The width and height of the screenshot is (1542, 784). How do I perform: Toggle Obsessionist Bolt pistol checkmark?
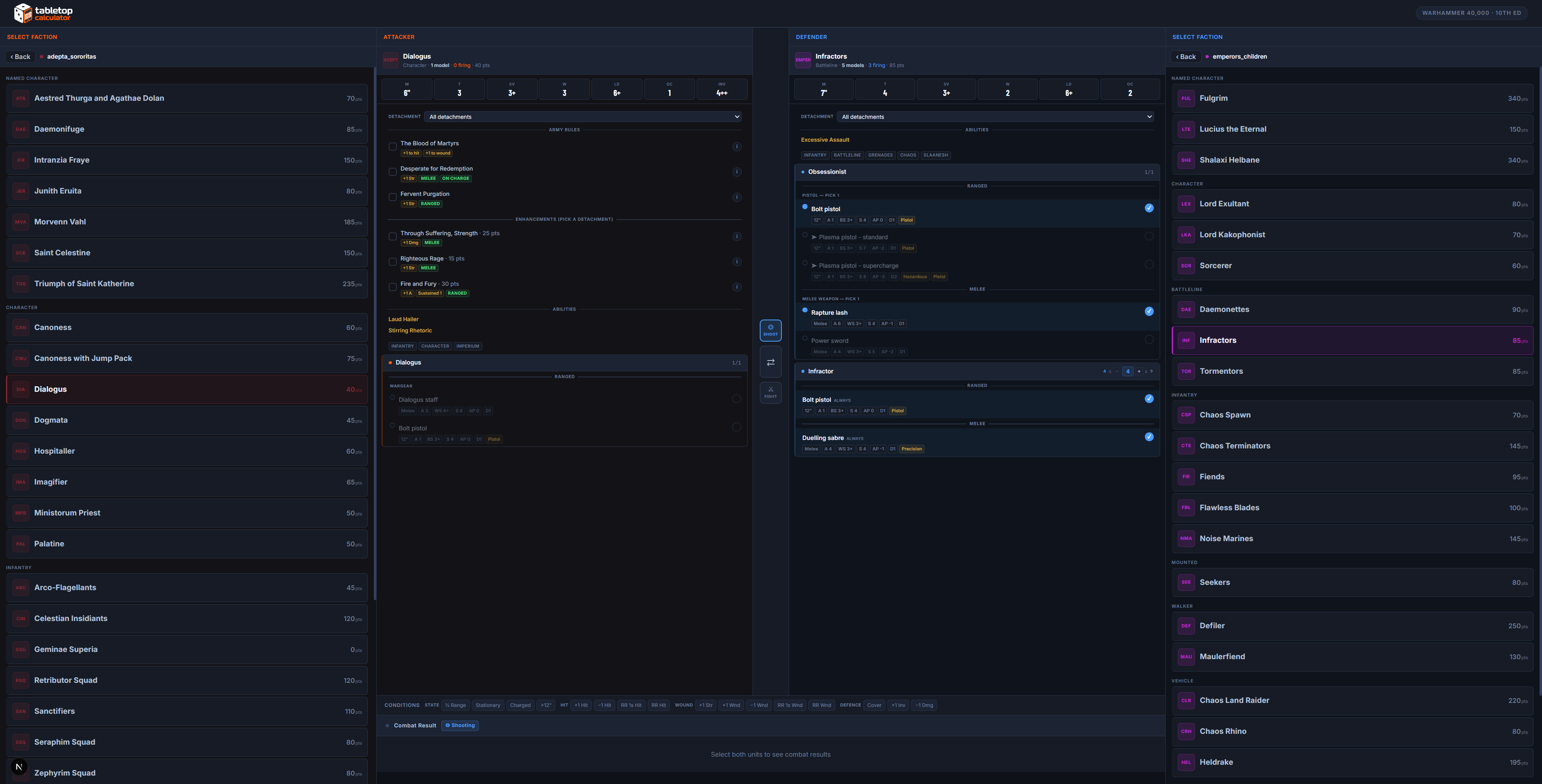tap(1149, 208)
